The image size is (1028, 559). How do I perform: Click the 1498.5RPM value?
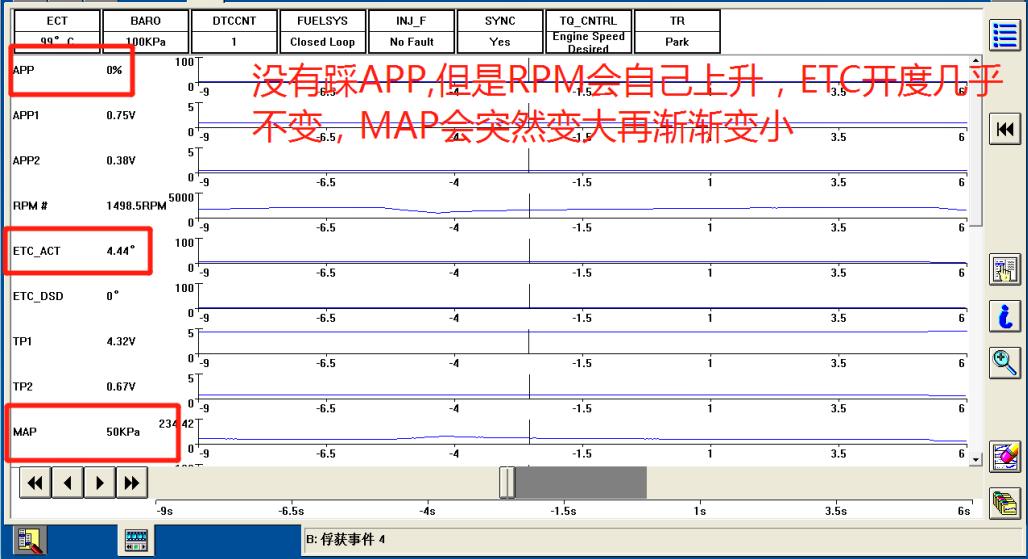[136, 206]
